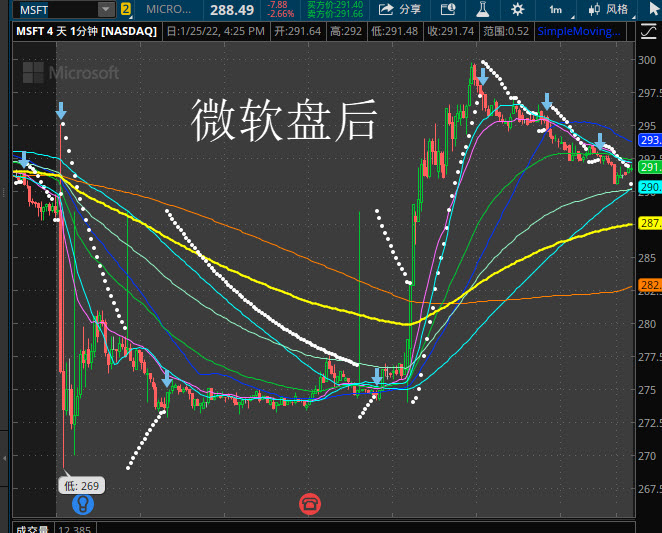Click the green 291 price bubble
Viewport: 662px width, 533px height.
650,167
